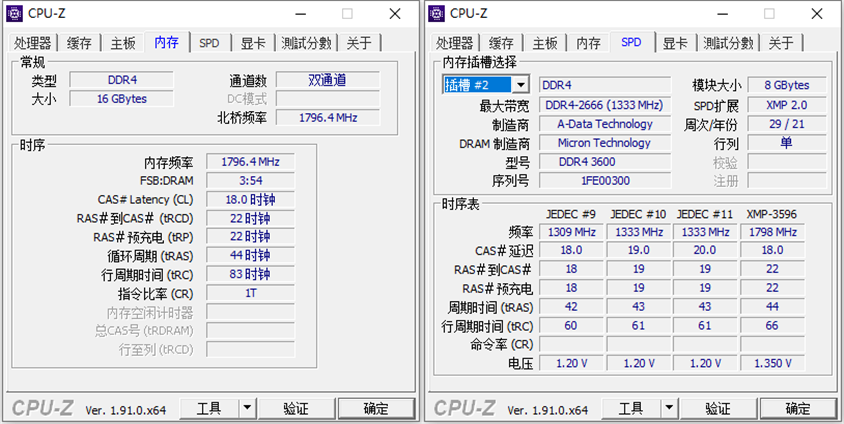Select SPD tab in left window
This screenshot has height=424, width=844.
[209, 43]
